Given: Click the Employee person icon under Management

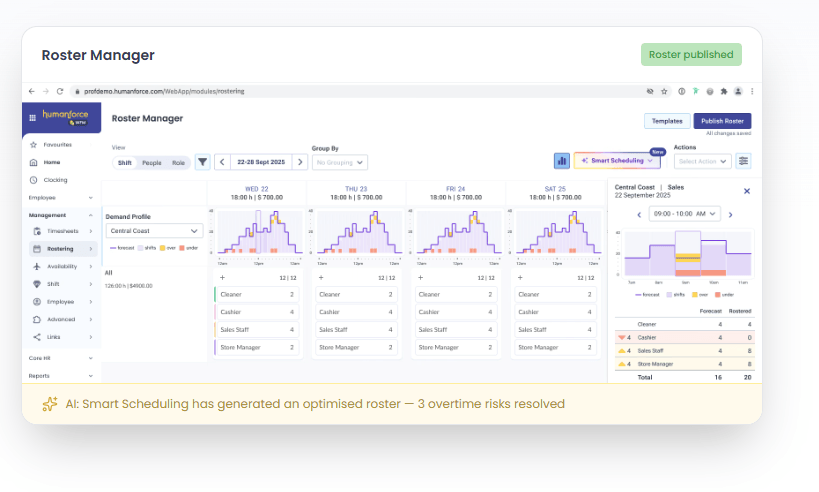Looking at the screenshot, I should pos(37,302).
